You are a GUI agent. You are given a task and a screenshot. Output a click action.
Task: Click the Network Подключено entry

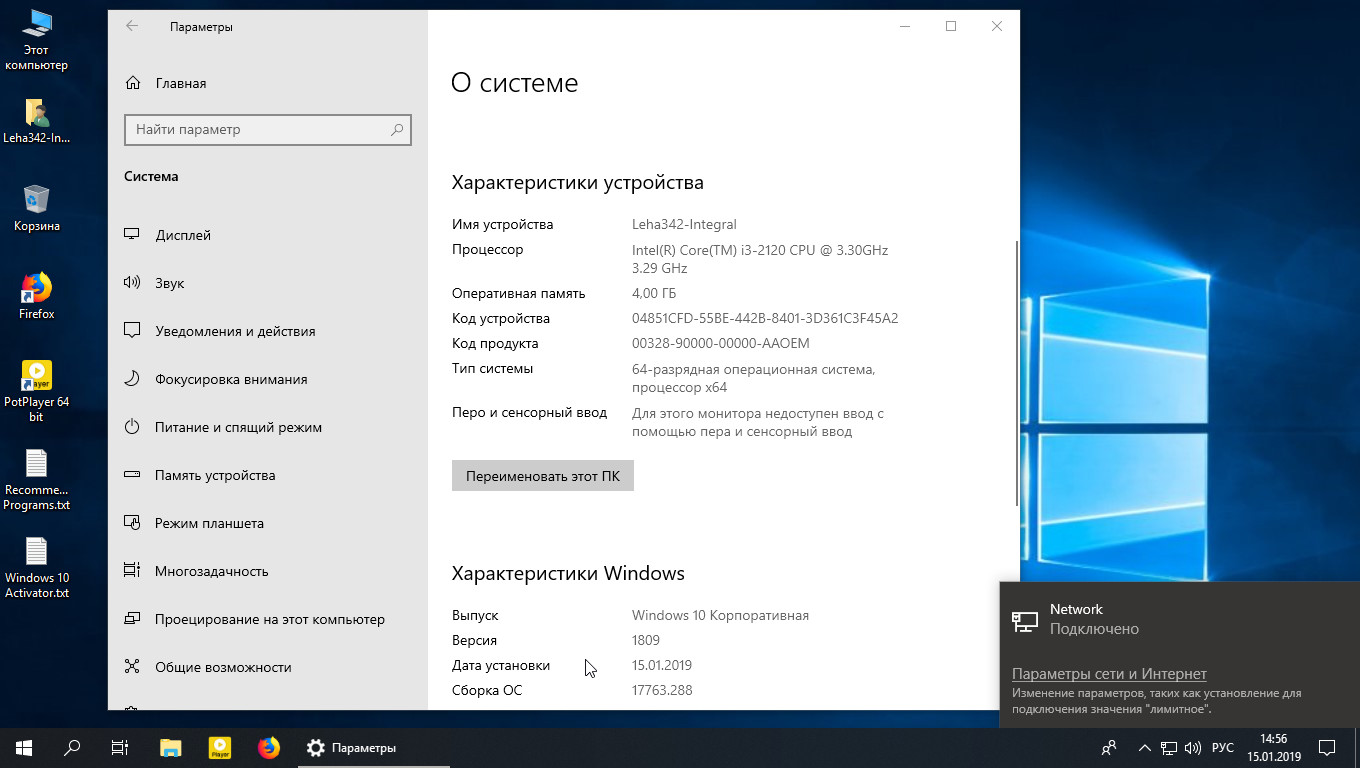click(1180, 619)
